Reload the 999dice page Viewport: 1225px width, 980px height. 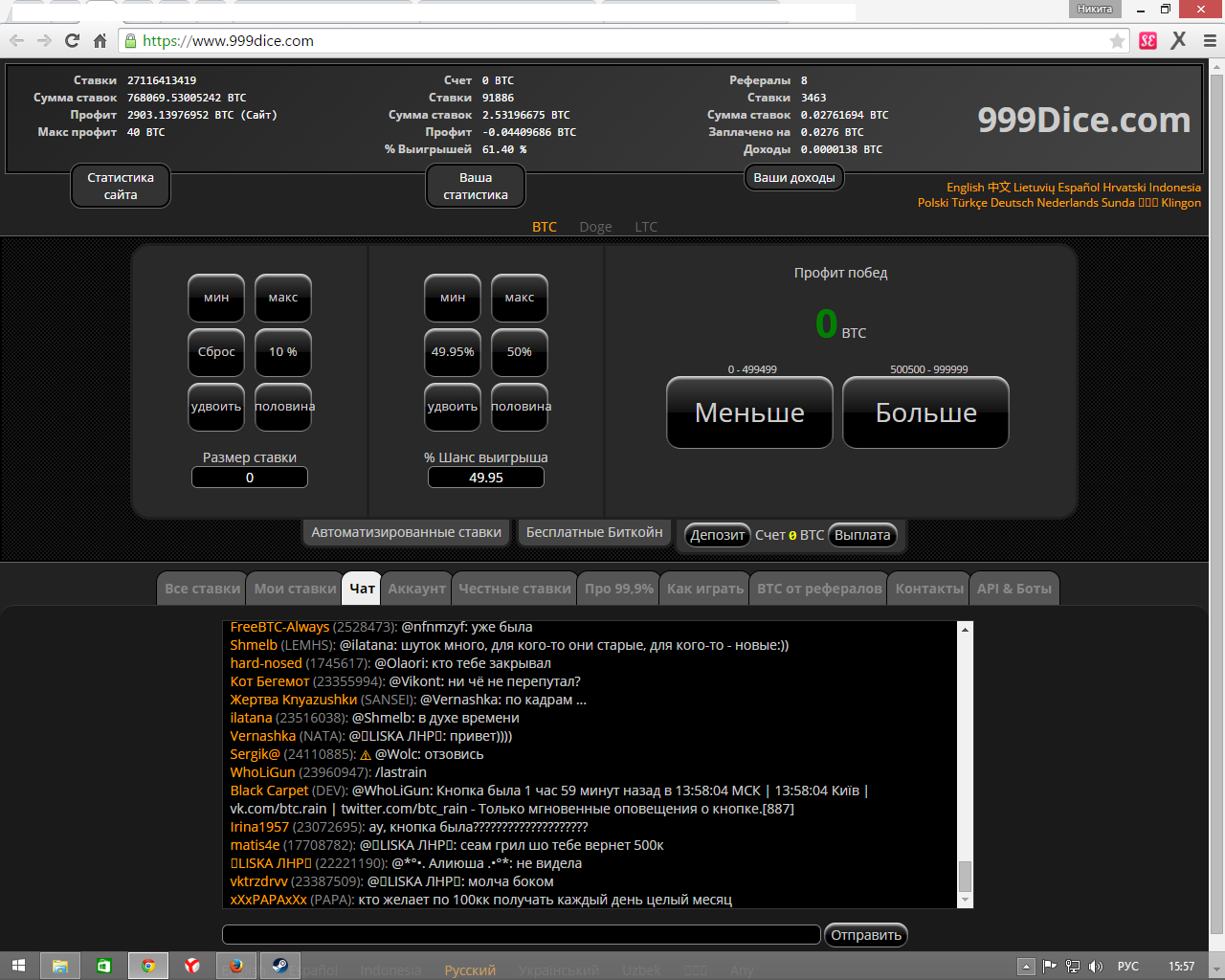pyautogui.click(x=72, y=40)
